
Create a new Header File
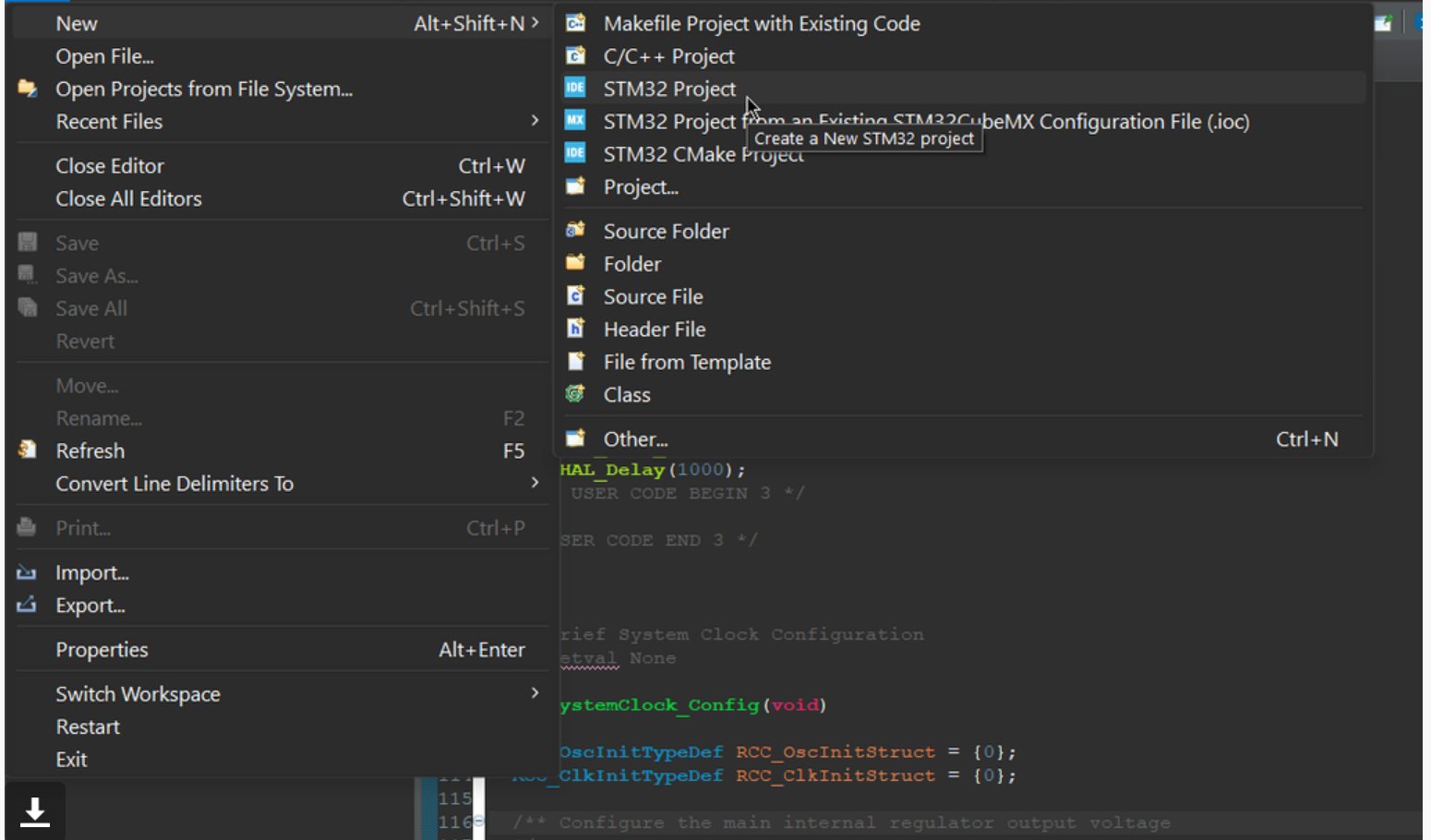[x=963, y=330]
